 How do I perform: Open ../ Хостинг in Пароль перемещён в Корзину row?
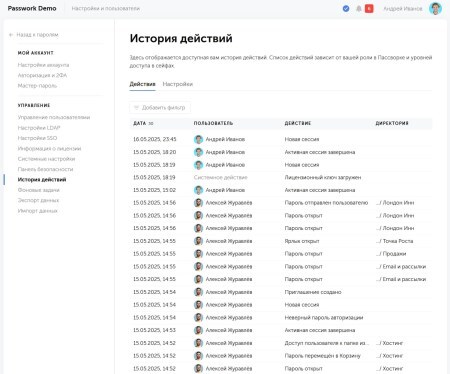point(389,356)
